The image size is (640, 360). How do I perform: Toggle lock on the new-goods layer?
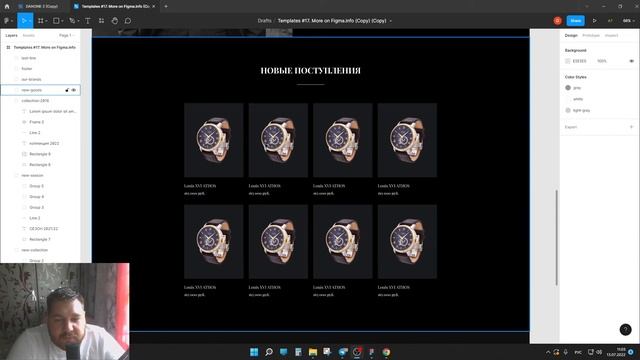point(67,90)
